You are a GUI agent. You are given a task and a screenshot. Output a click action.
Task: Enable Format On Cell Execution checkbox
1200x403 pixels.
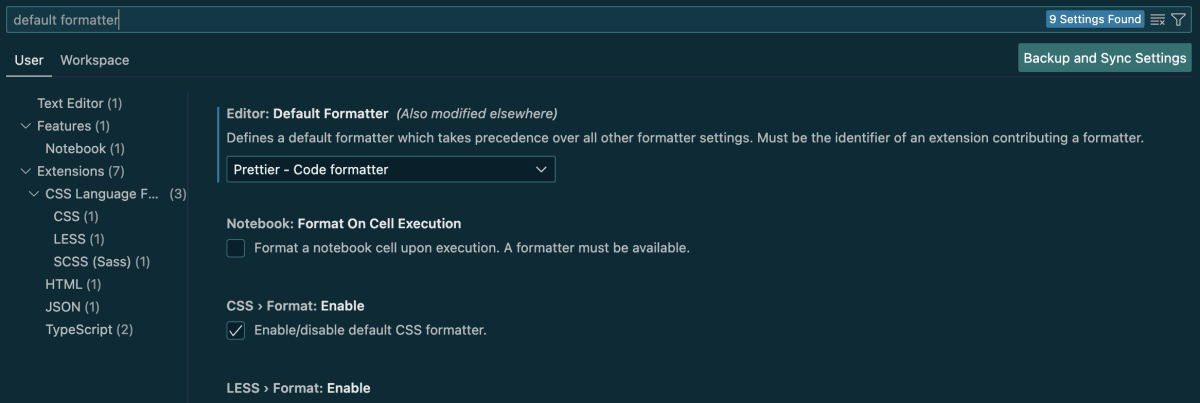point(236,248)
